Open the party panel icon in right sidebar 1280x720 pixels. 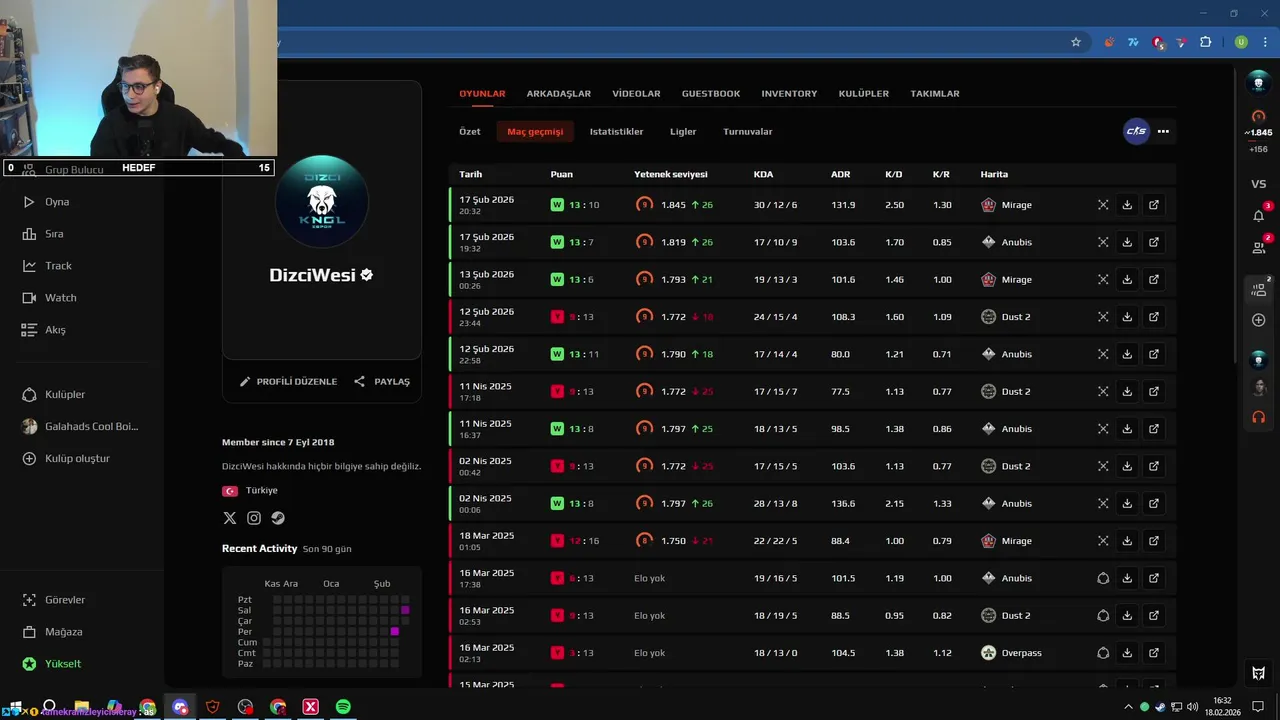click(1259, 290)
